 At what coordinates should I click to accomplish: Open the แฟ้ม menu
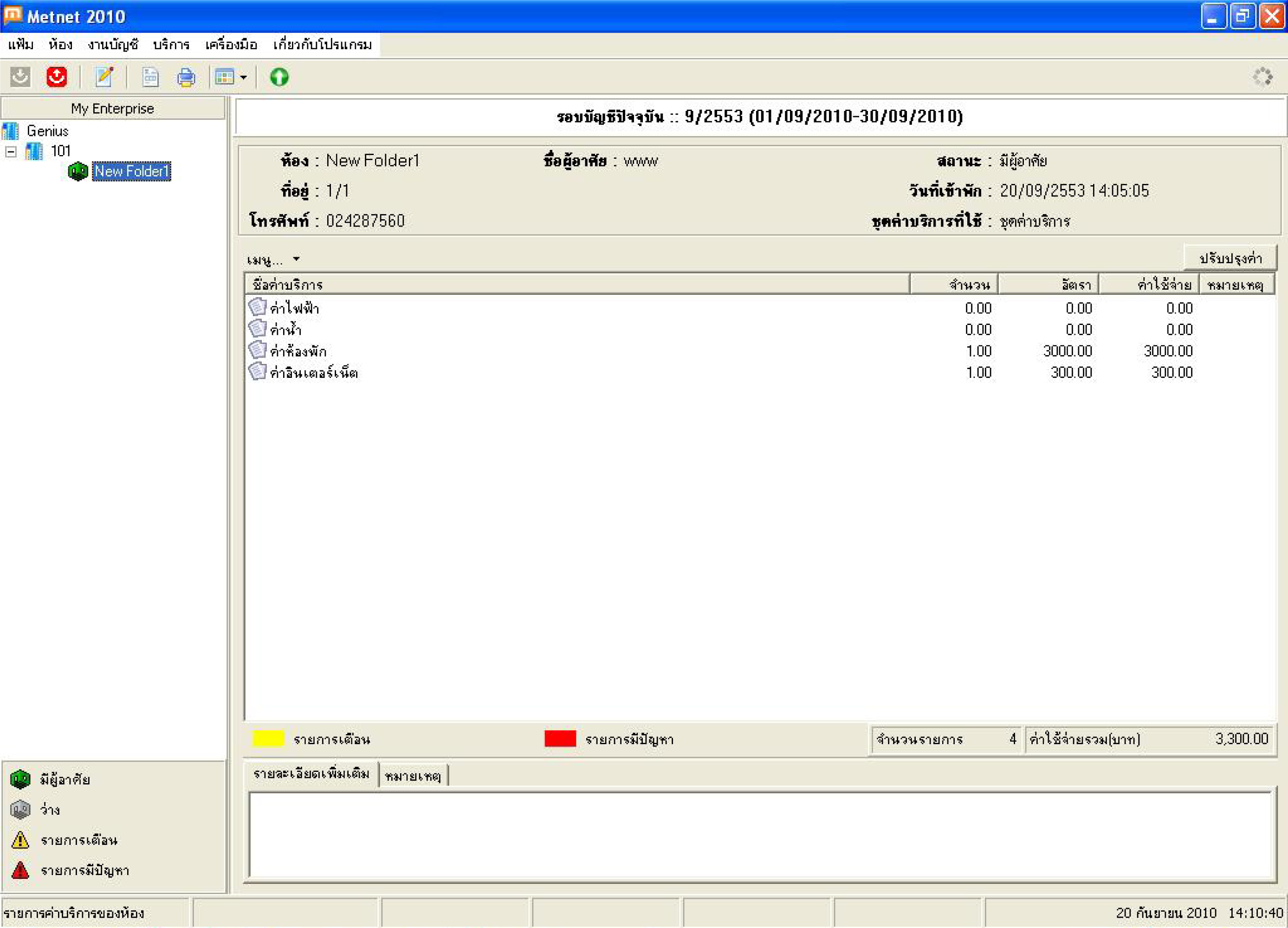click(x=21, y=45)
